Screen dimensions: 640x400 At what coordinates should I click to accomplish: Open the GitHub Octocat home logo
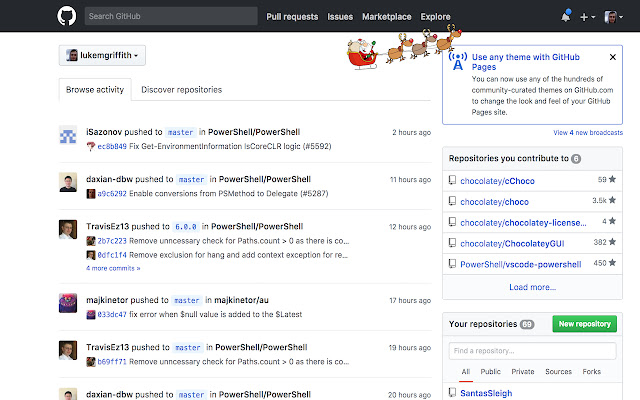(x=67, y=16)
